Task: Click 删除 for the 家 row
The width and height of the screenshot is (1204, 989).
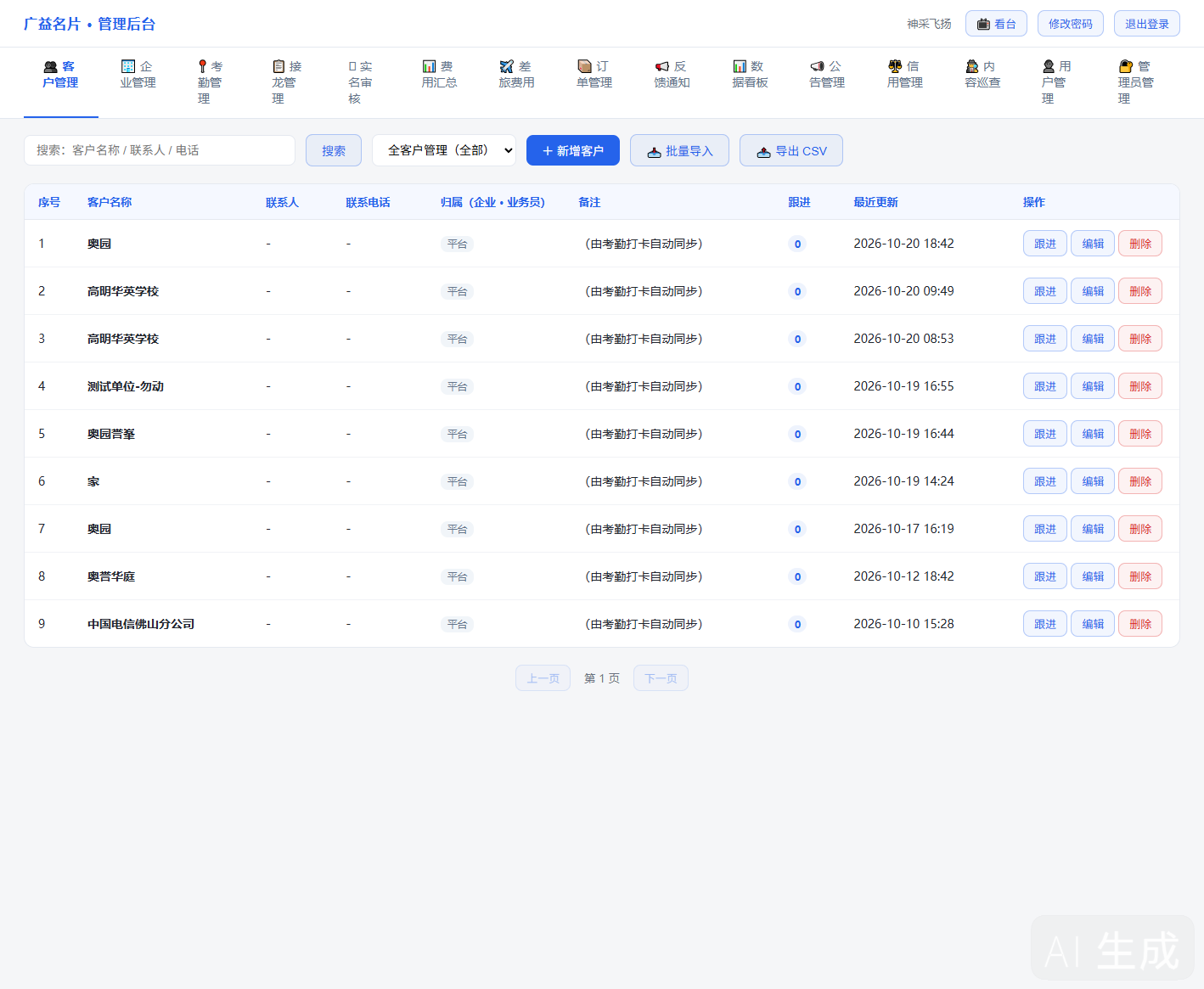Action: [x=1140, y=481]
